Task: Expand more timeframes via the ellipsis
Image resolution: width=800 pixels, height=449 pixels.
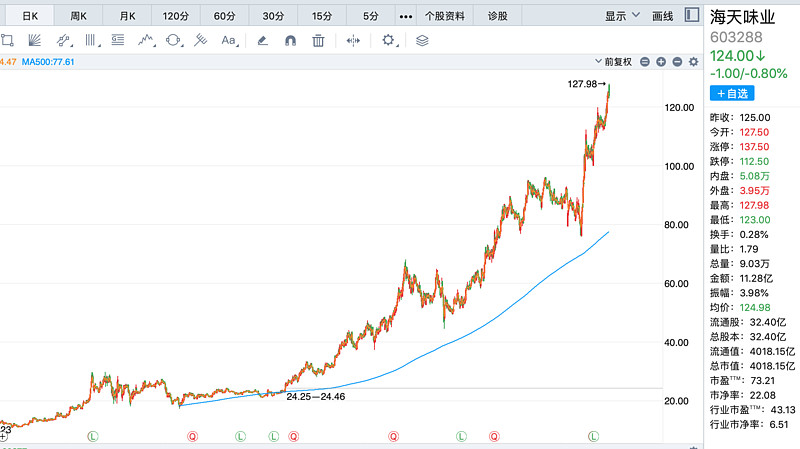Action: pos(405,16)
